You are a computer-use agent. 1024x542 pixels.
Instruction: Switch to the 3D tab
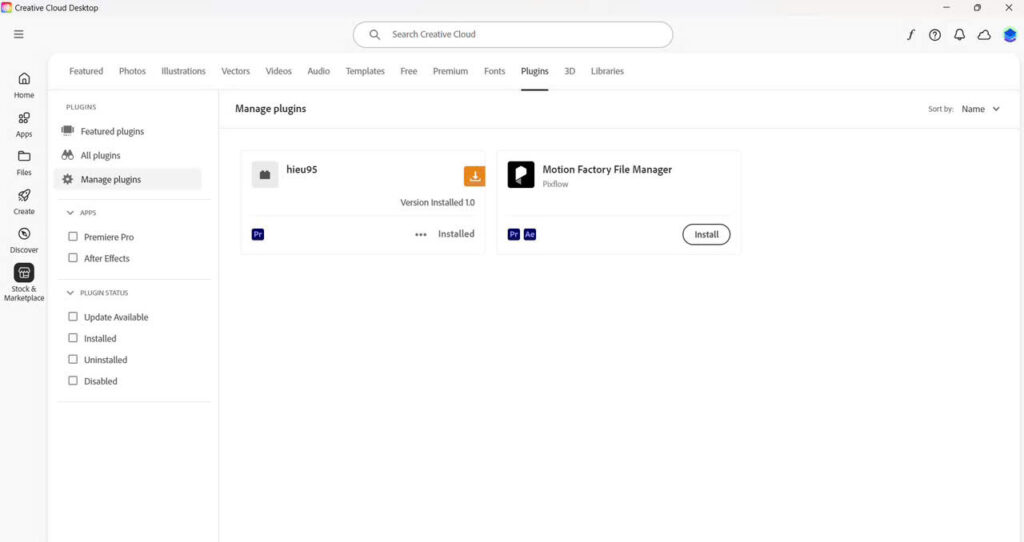(x=570, y=71)
